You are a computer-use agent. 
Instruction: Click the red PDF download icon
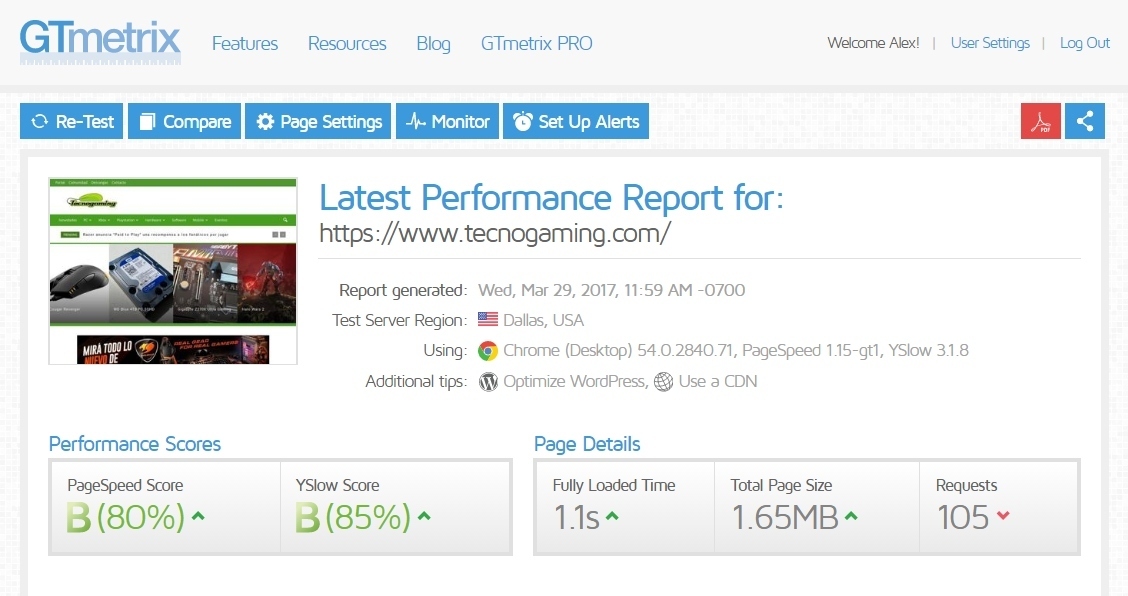tap(1040, 121)
